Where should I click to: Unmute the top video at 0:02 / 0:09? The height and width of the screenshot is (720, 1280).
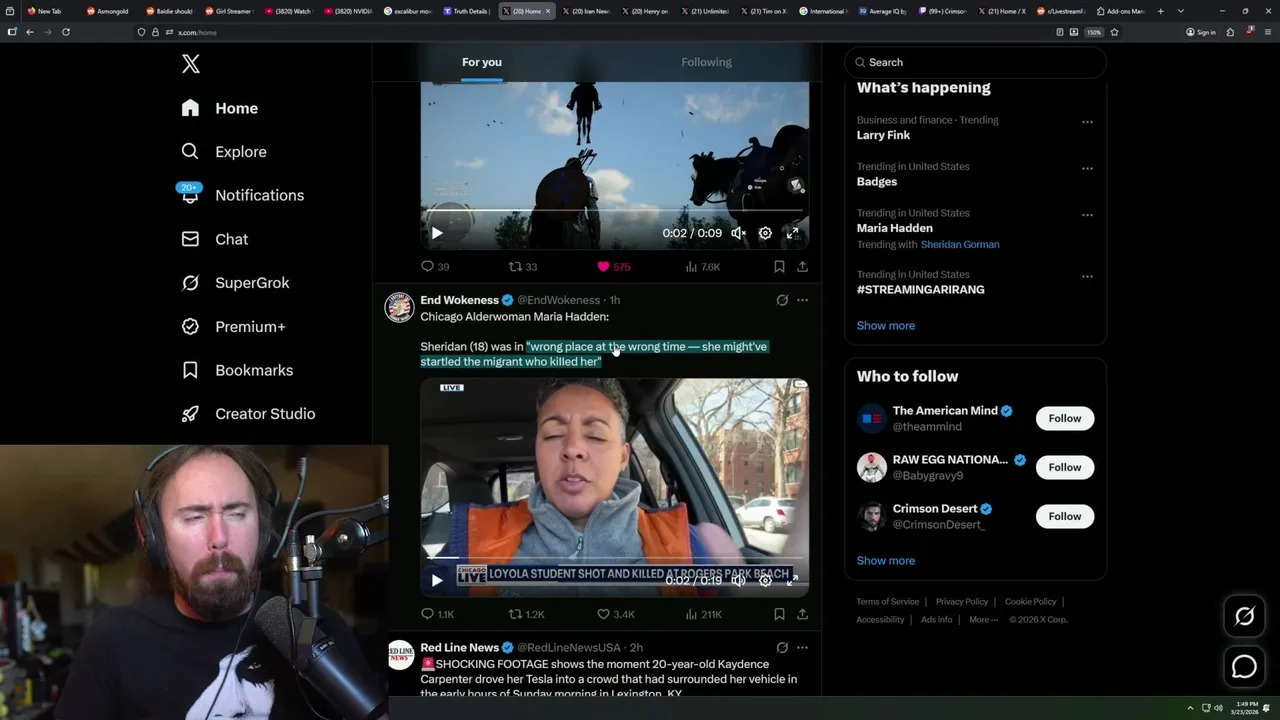tap(738, 233)
